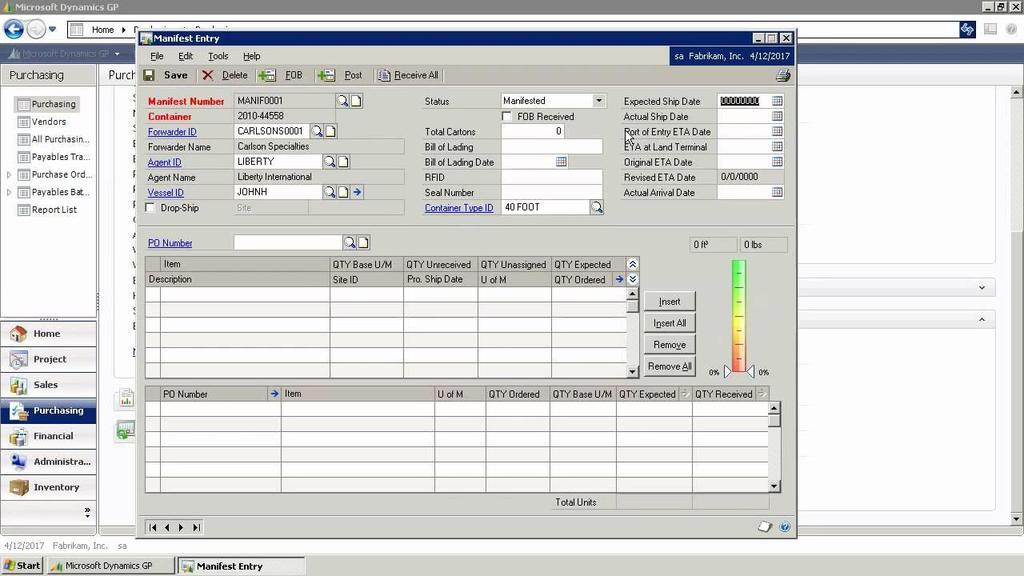Click the PO Number input field
The width and height of the screenshot is (1024, 576).
(x=287, y=242)
